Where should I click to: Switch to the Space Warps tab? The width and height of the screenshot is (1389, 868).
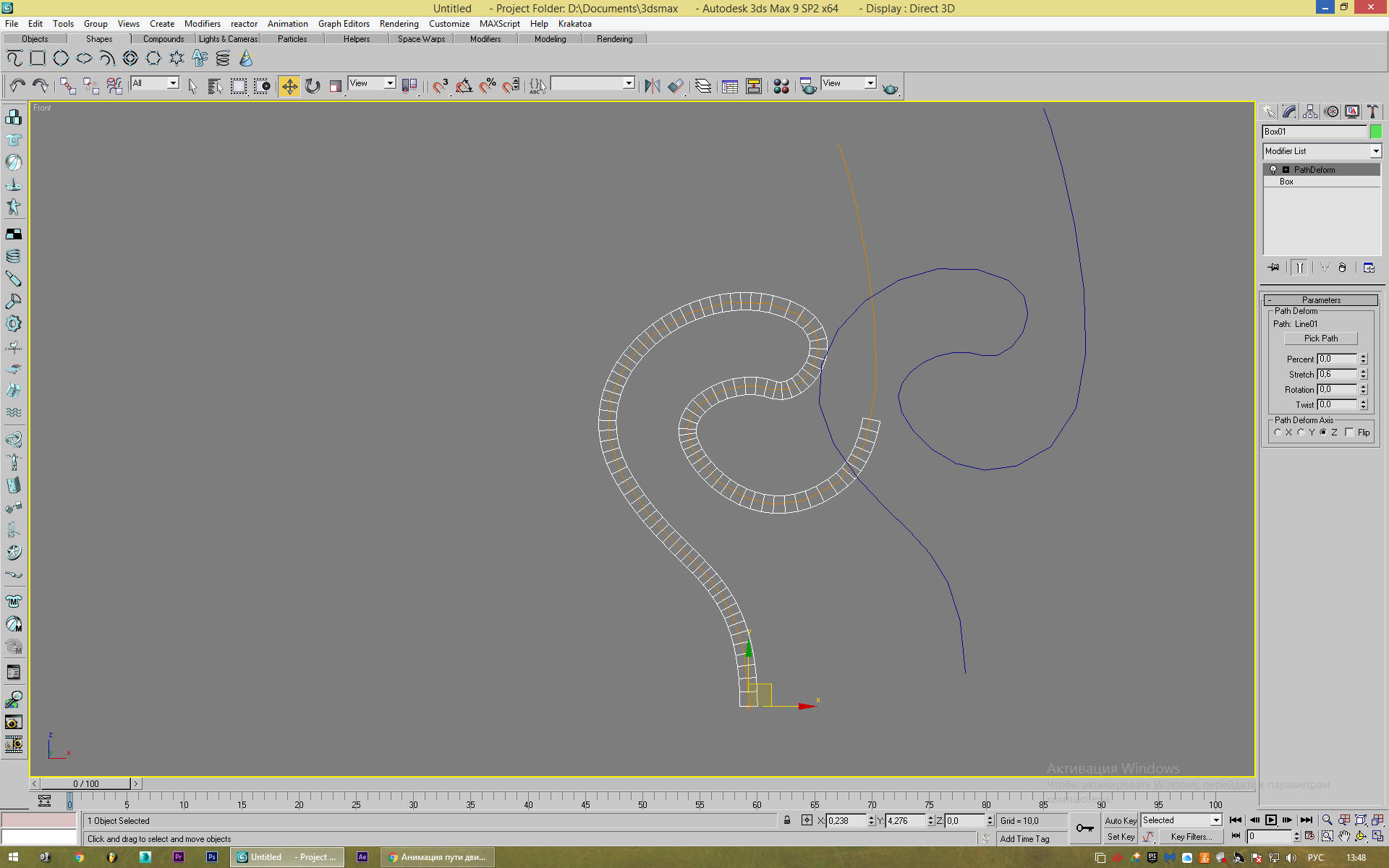pos(421,39)
